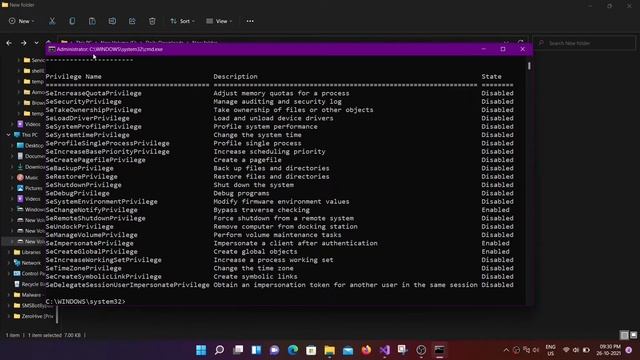Select Music in the navigation pane

point(28,178)
